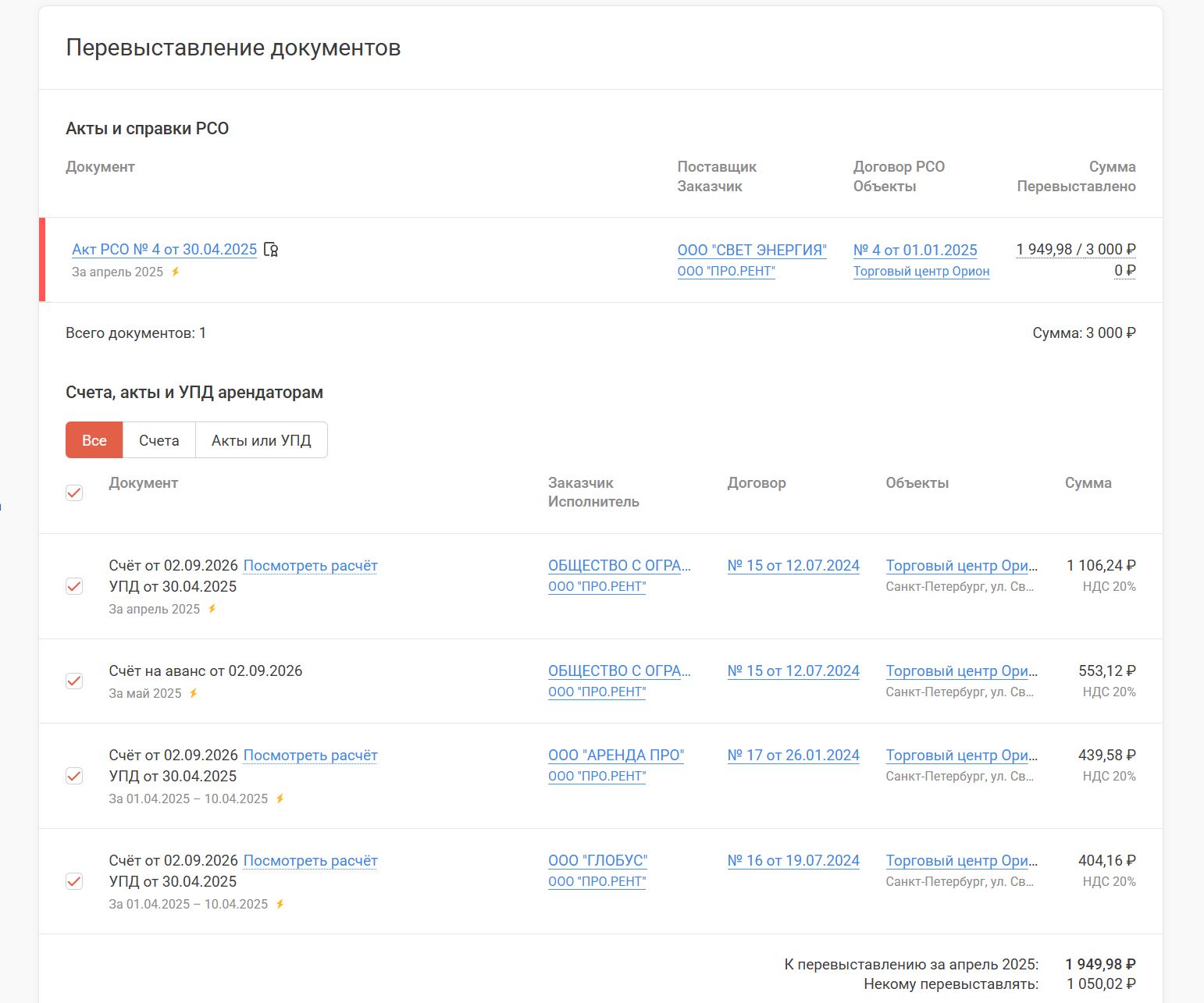Open ООО "ПРО.РЕНТ" under ООО "ГЛОБУС"
The image size is (1204, 1003).
coord(597,882)
